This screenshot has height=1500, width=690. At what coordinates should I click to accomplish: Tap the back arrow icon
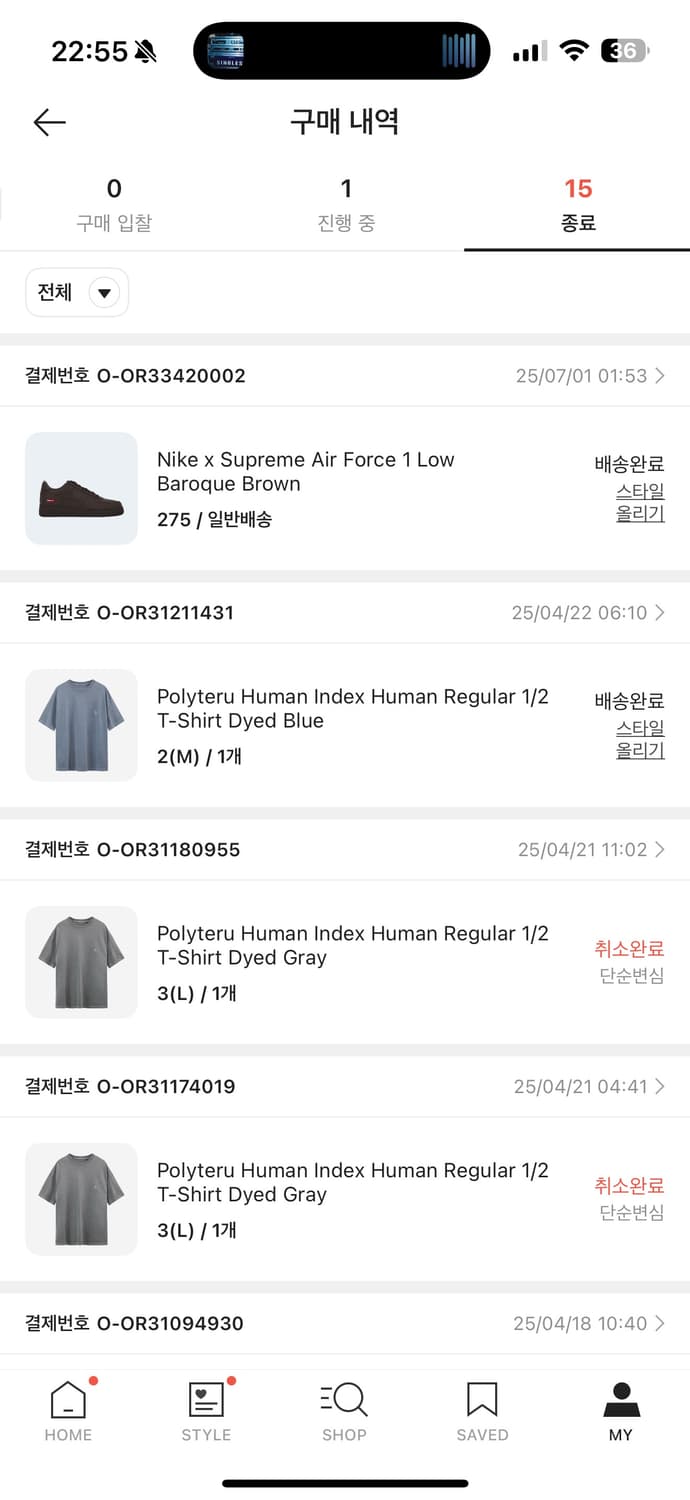49,122
